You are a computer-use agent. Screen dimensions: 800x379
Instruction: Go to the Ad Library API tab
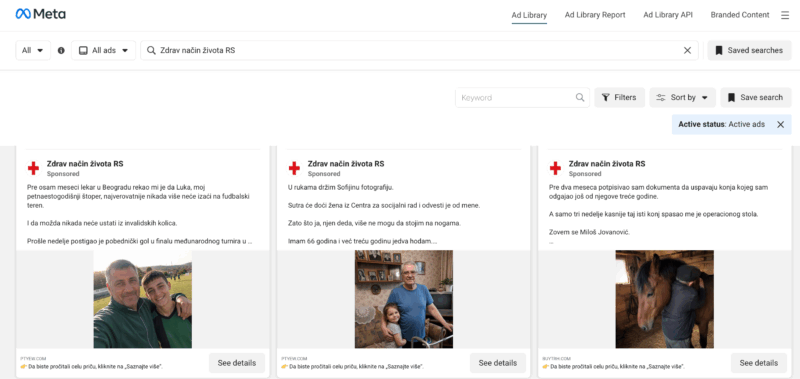[668, 15]
